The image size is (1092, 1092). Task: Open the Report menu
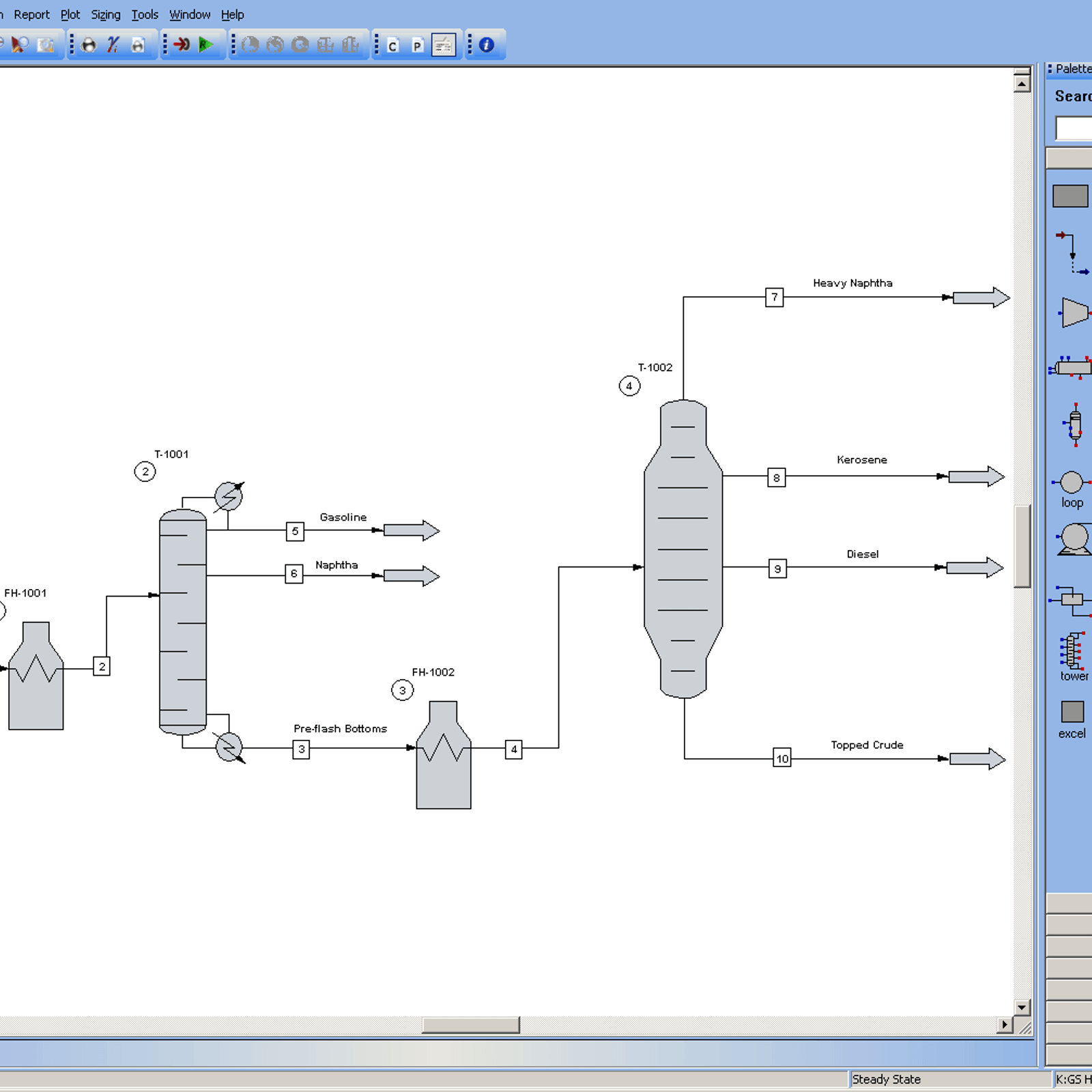click(x=31, y=14)
